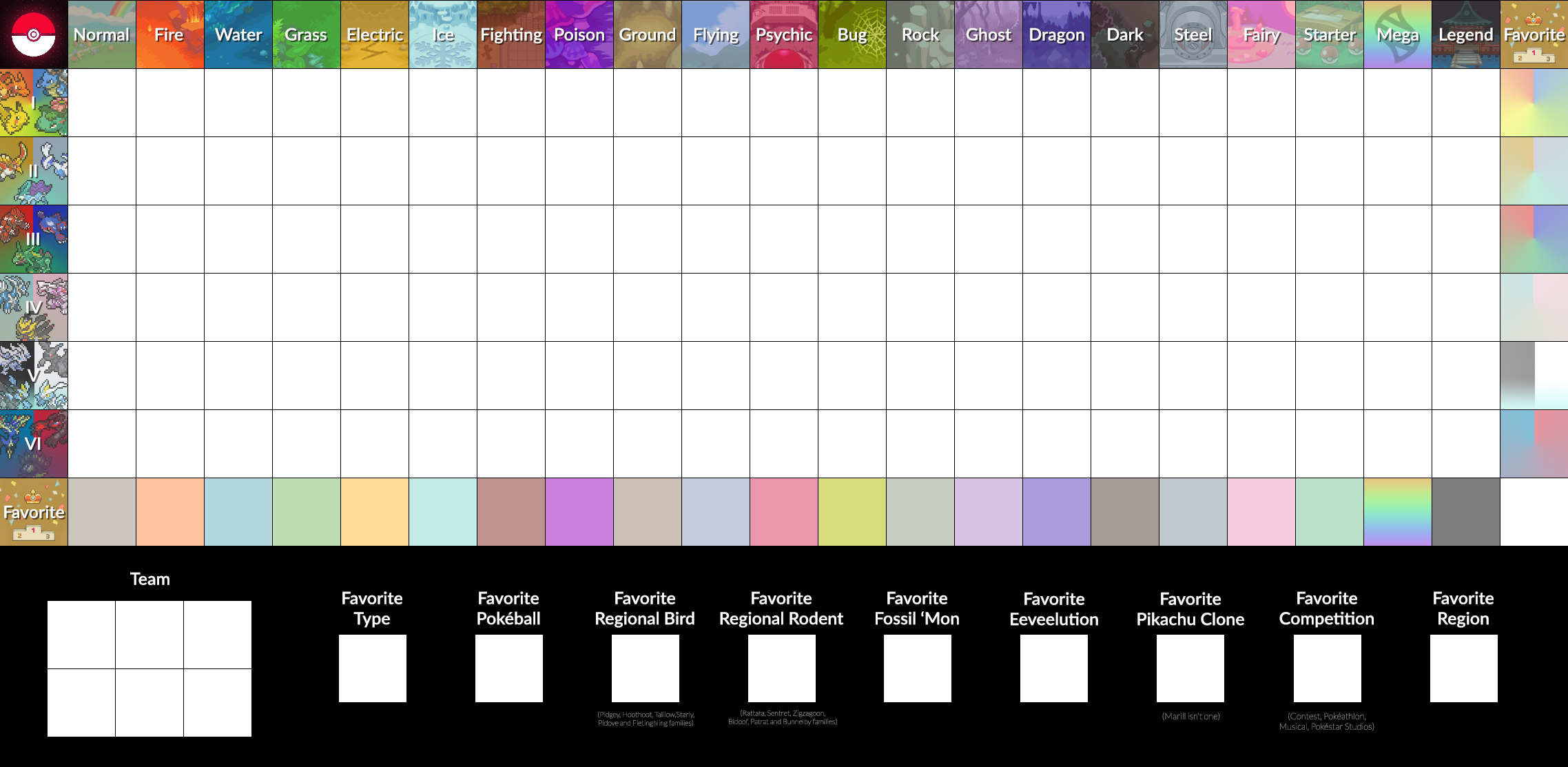1568x767 pixels.
Task: Click the Generation V Favorite gray-white cell
Action: [x=1534, y=376]
